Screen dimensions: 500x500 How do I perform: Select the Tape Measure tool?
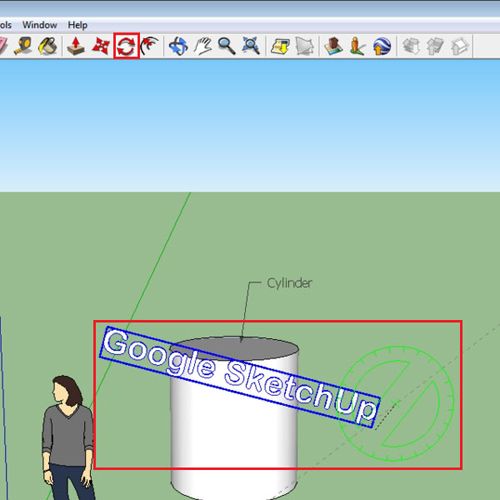[x=23, y=46]
